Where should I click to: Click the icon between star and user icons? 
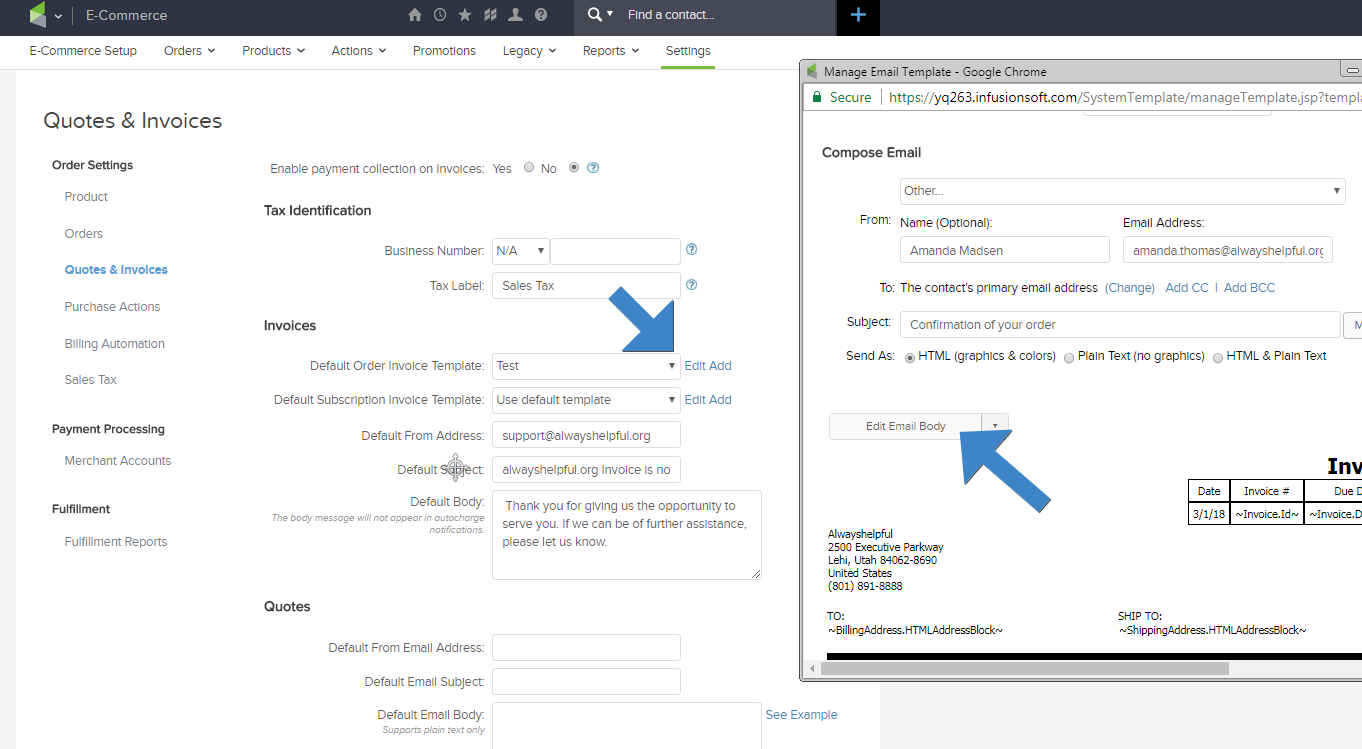coord(490,15)
